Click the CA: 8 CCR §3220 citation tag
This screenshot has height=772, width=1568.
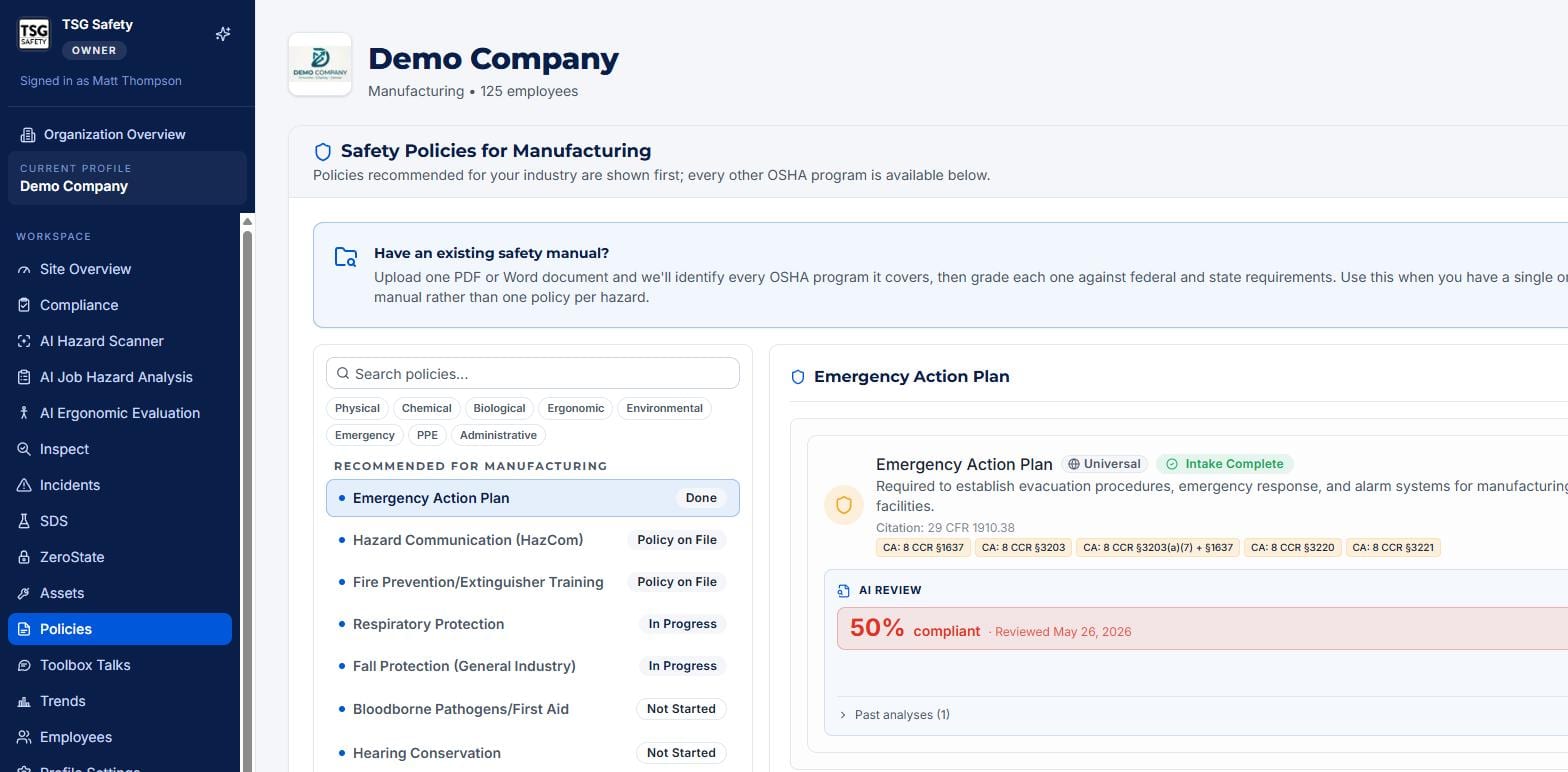(1293, 548)
